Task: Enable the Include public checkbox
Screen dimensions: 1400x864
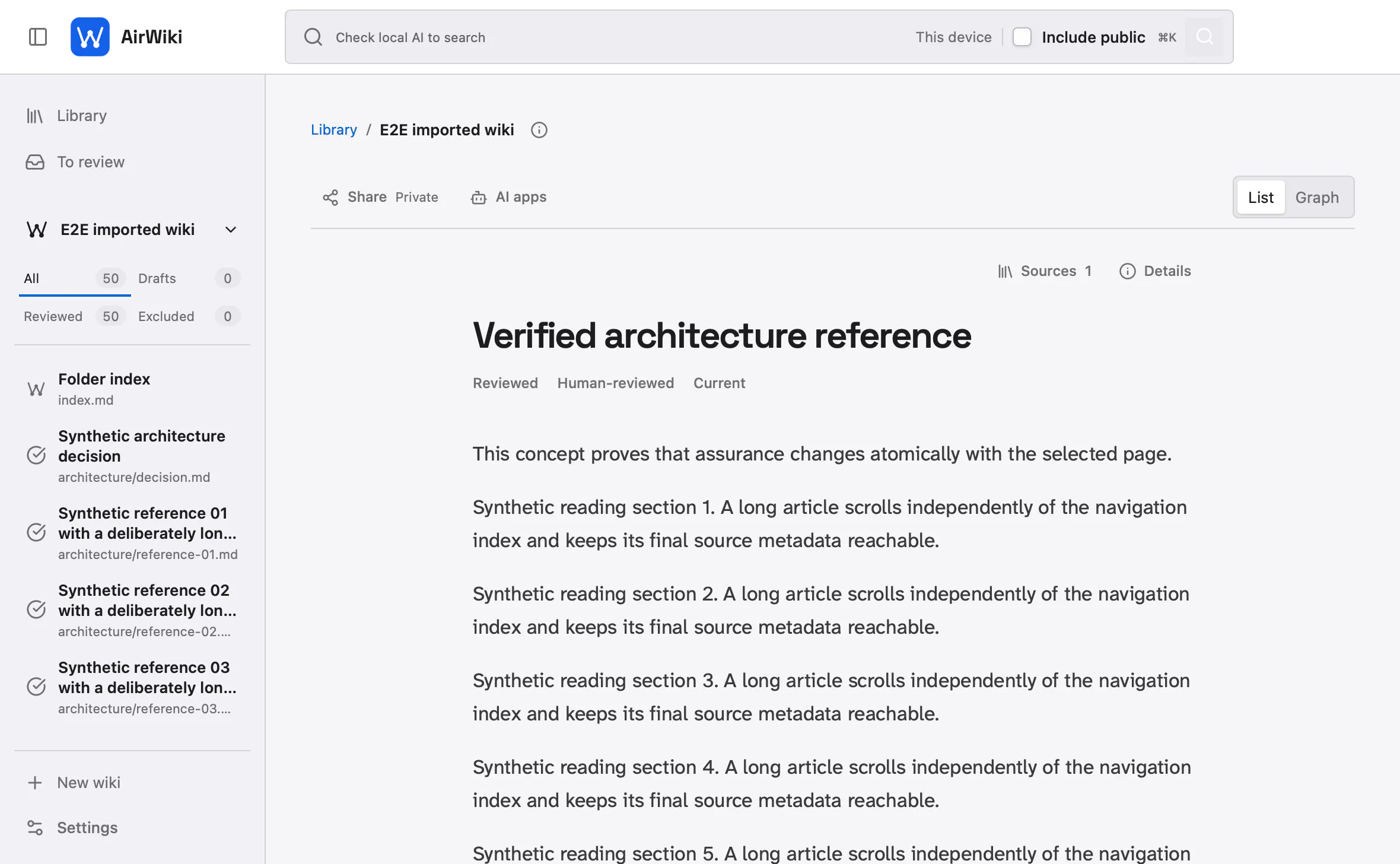Action: tap(1022, 37)
